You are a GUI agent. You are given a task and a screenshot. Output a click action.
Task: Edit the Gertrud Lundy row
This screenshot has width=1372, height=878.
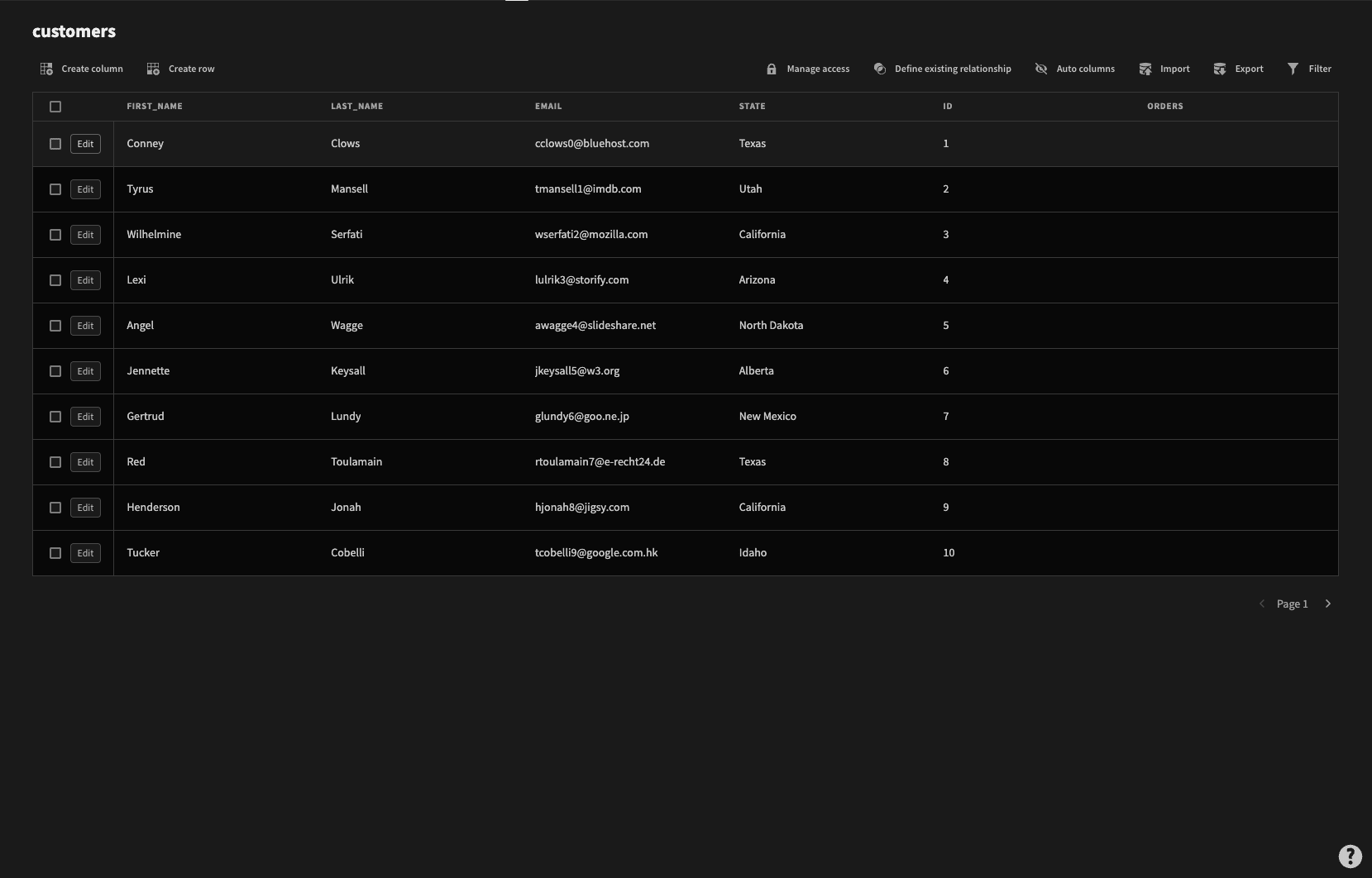click(x=85, y=417)
